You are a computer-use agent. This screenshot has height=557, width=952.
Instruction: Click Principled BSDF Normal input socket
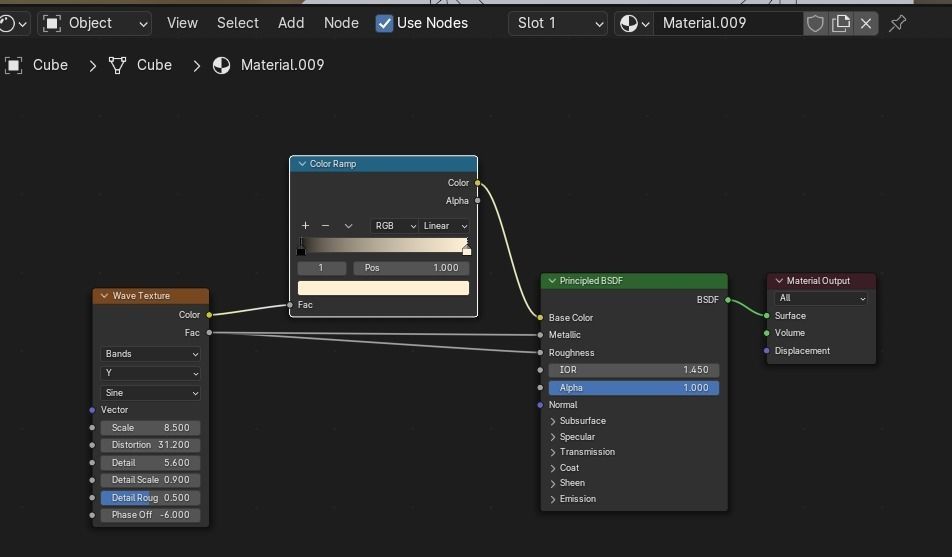coord(540,405)
